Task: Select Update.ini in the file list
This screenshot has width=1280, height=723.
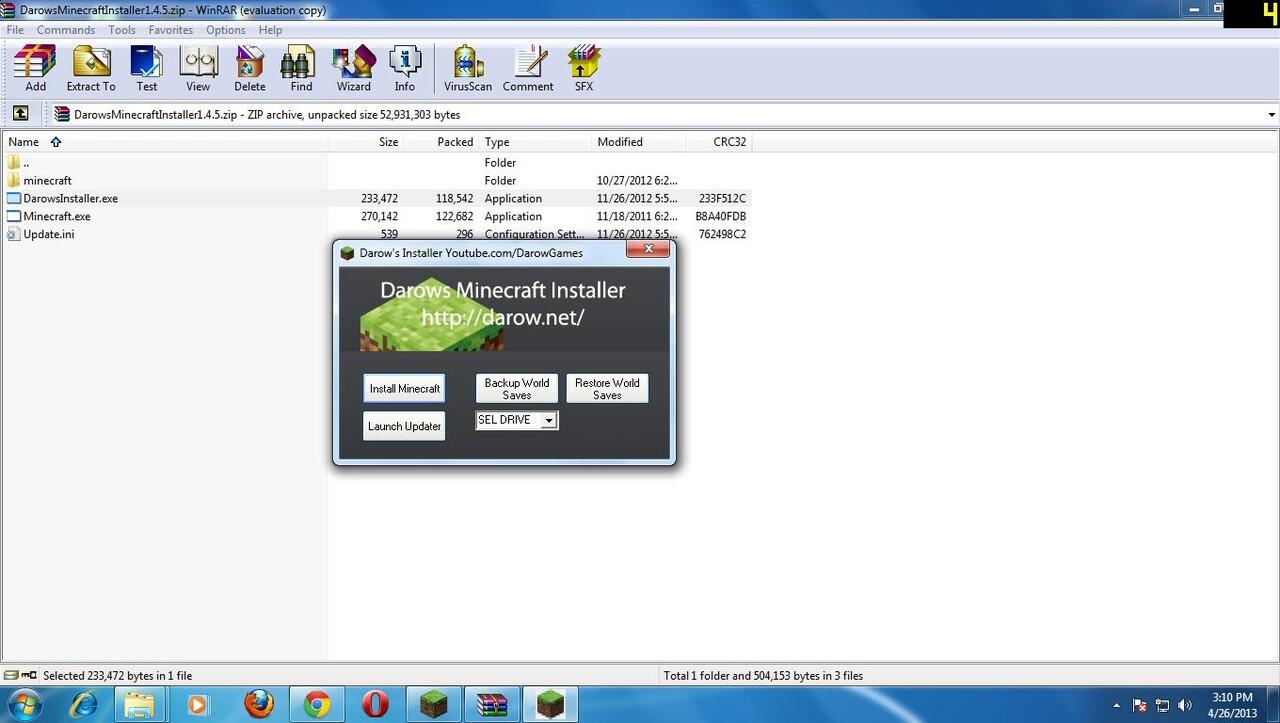Action: coord(377,234)
